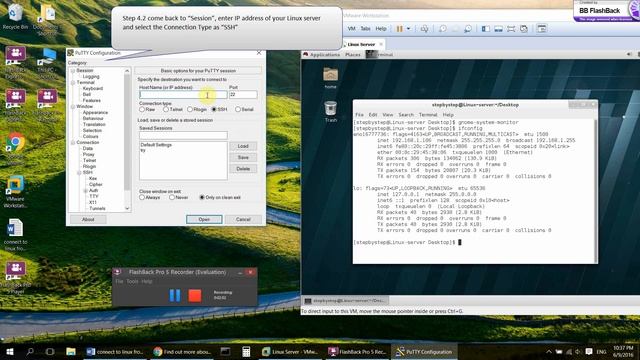The width and height of the screenshot is (640, 360).
Task: Collapse the Terminal tree node
Action: pyautogui.click(x=73, y=82)
